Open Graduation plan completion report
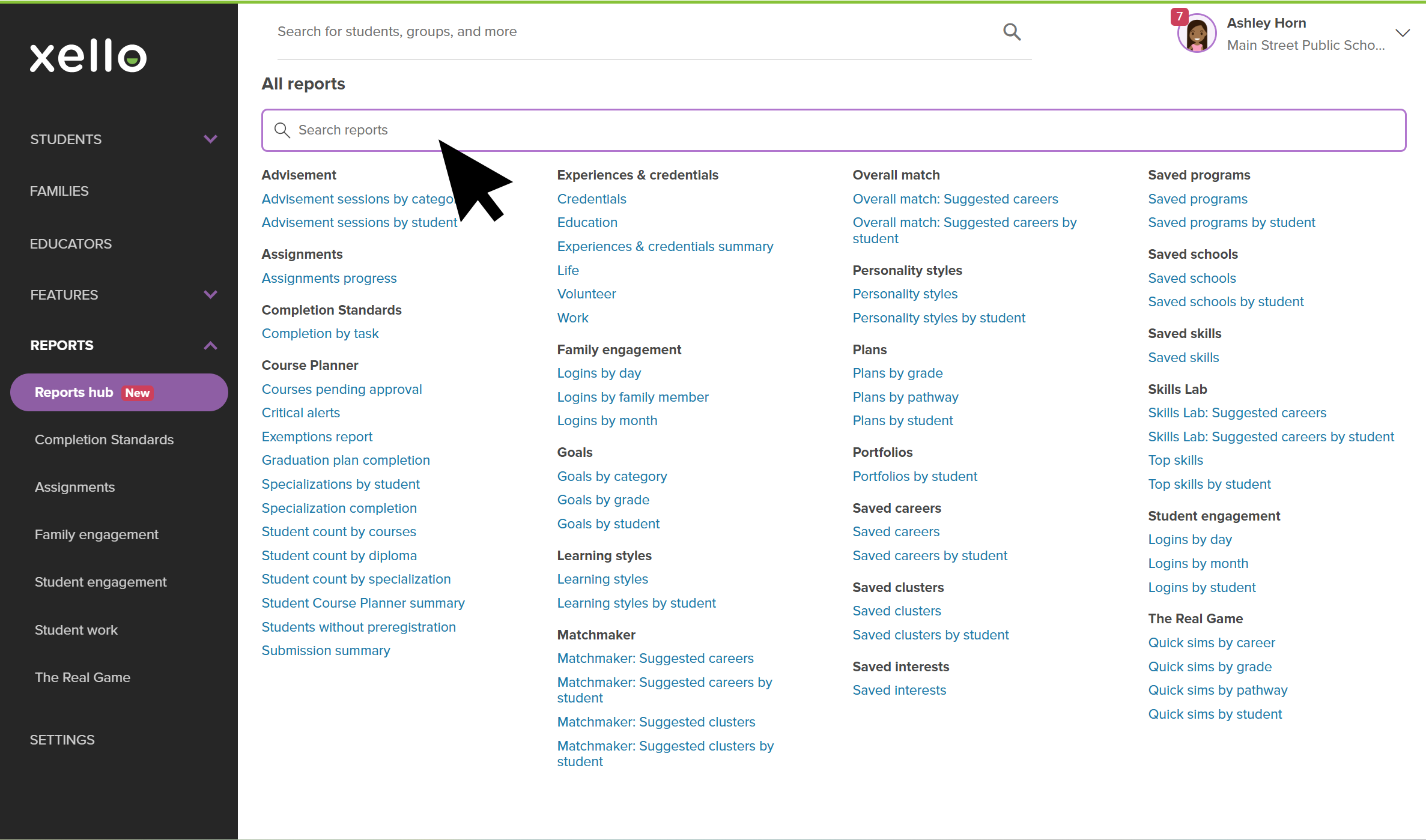Screen dimensions: 1426x840 click(x=346, y=460)
